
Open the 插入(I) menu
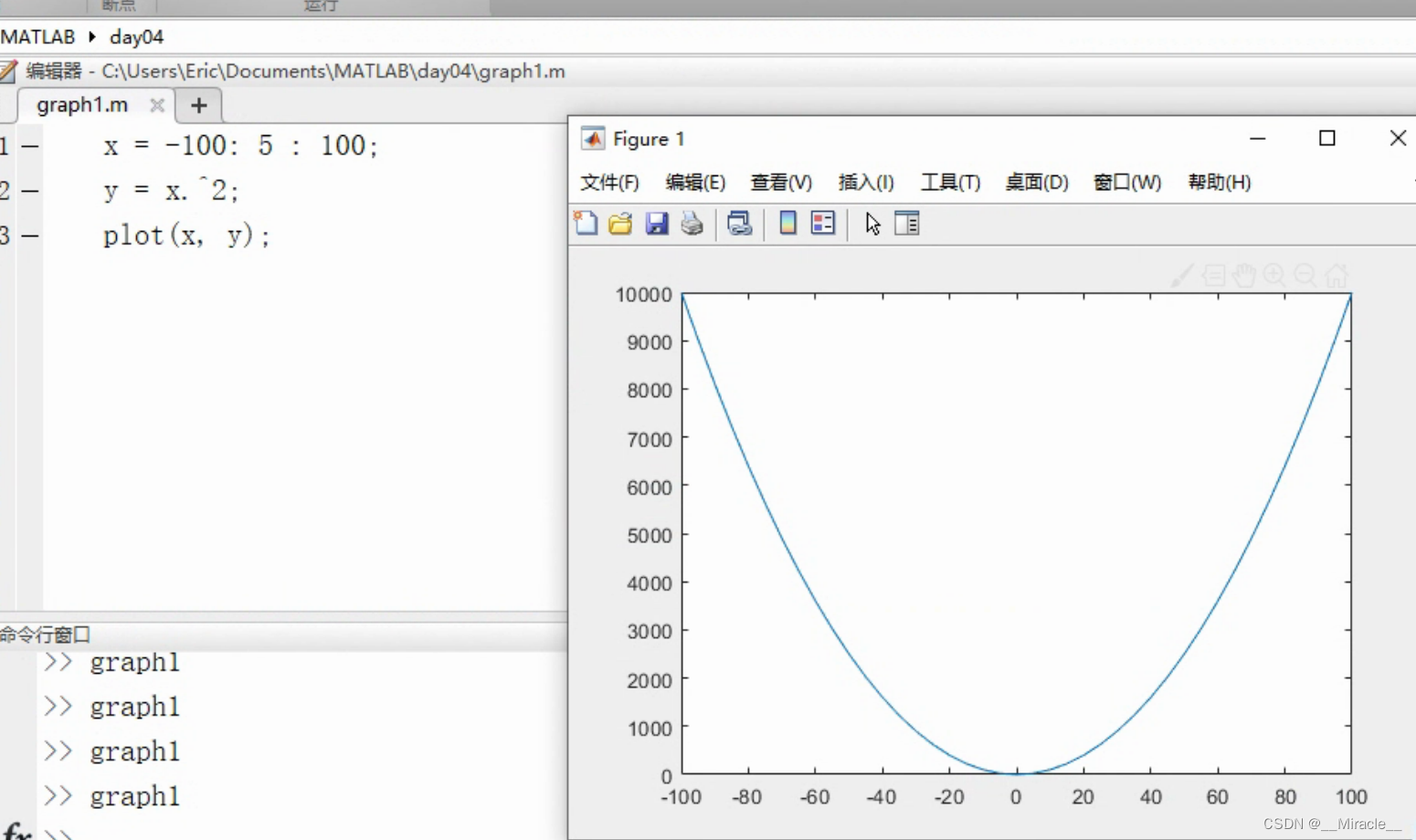865,183
